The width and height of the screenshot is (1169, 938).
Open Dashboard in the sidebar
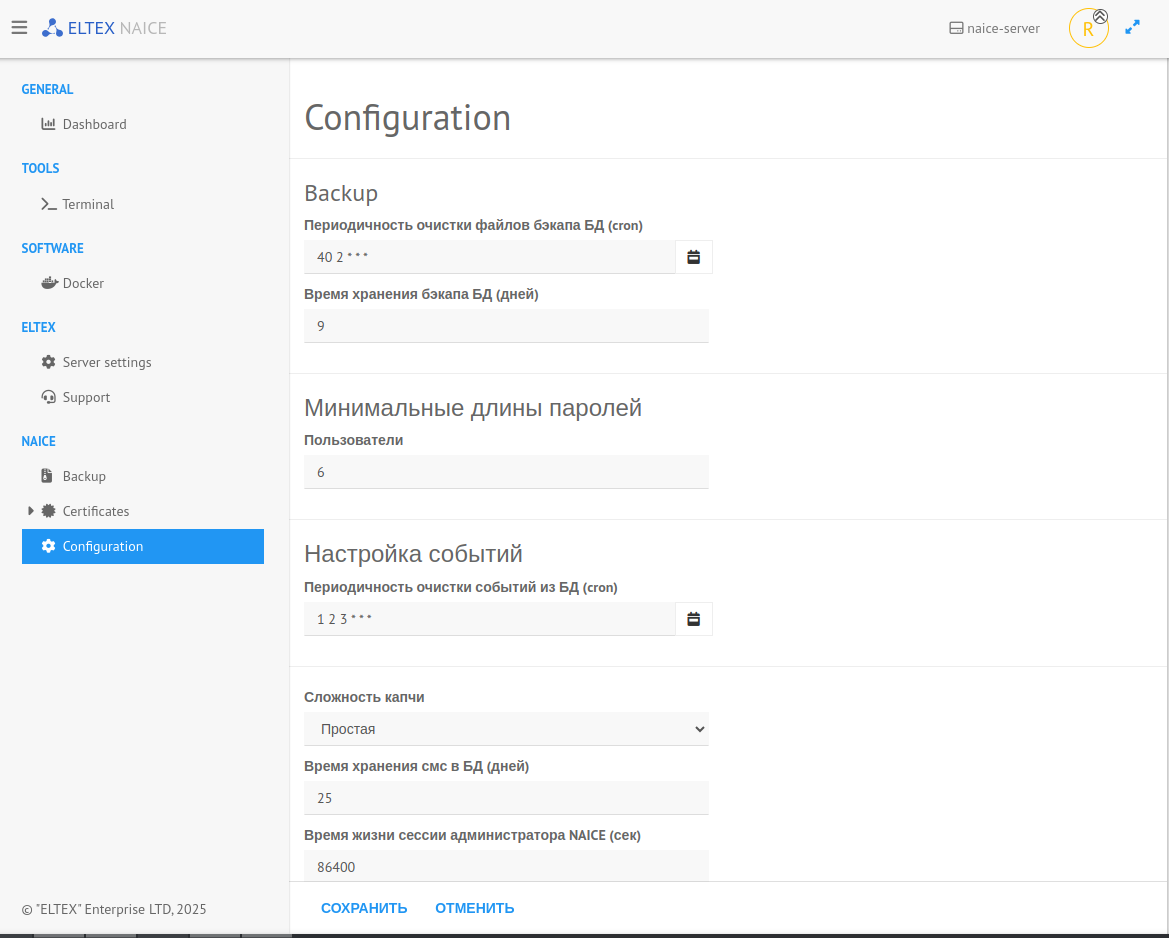coord(94,124)
